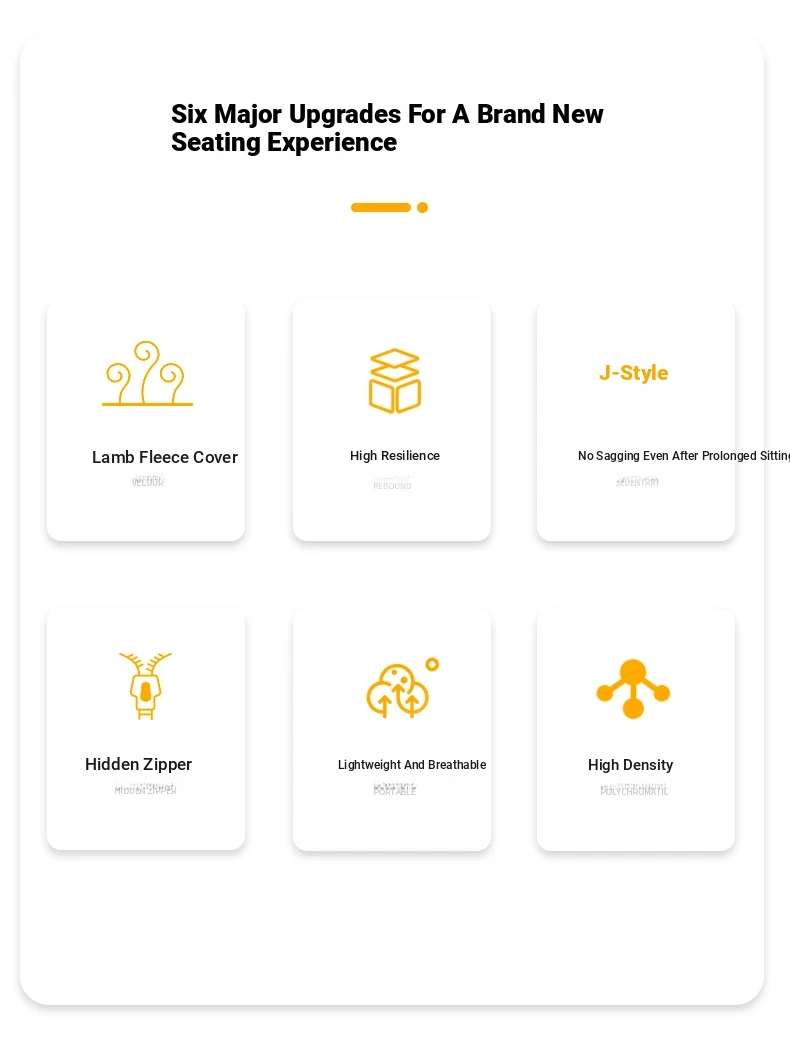
Task: Select the High Density label
Action: pos(630,765)
